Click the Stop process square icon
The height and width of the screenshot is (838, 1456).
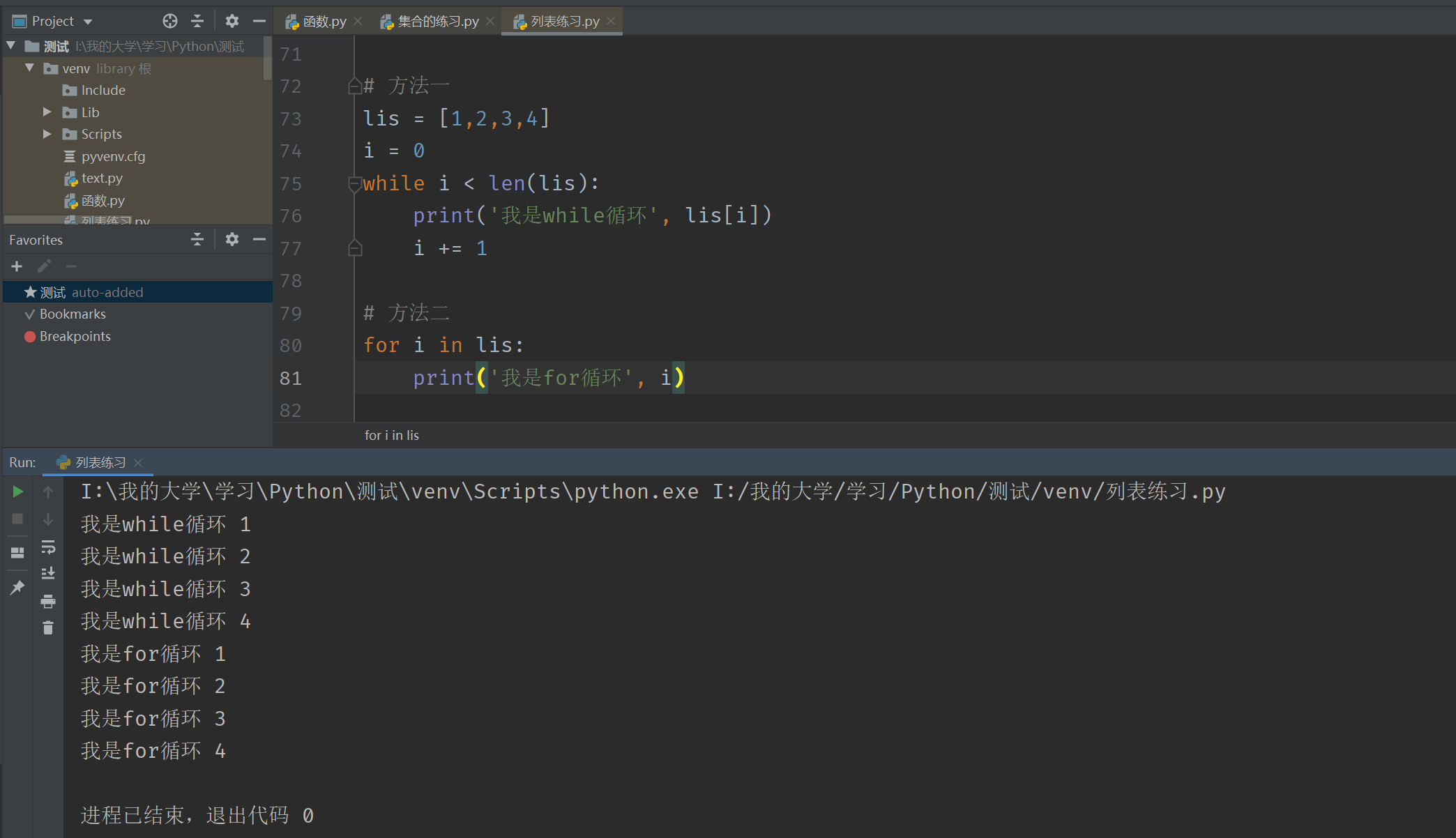tap(18, 519)
